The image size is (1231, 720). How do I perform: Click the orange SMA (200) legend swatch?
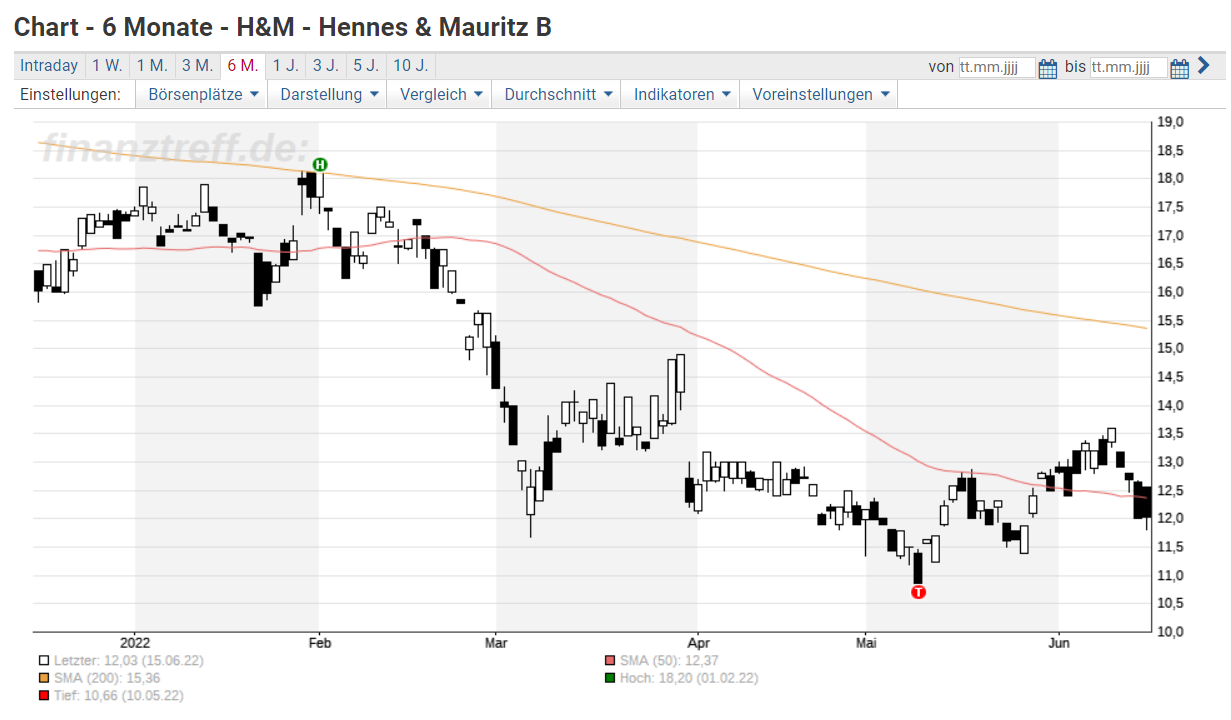(44, 678)
